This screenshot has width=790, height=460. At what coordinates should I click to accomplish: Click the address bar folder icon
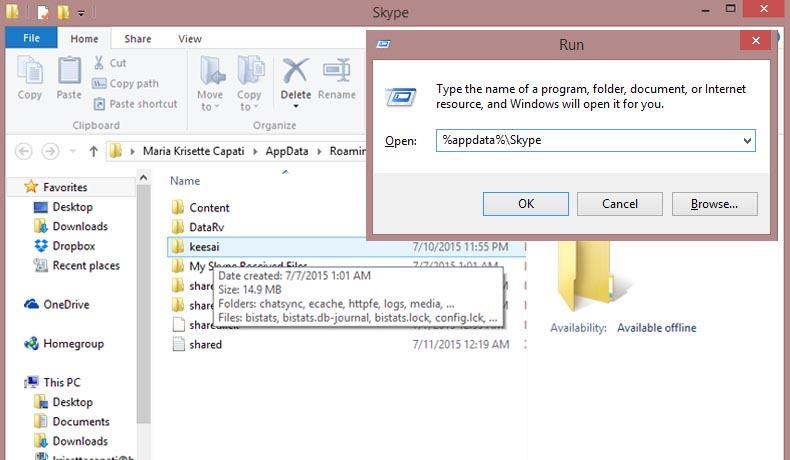[x=116, y=151]
